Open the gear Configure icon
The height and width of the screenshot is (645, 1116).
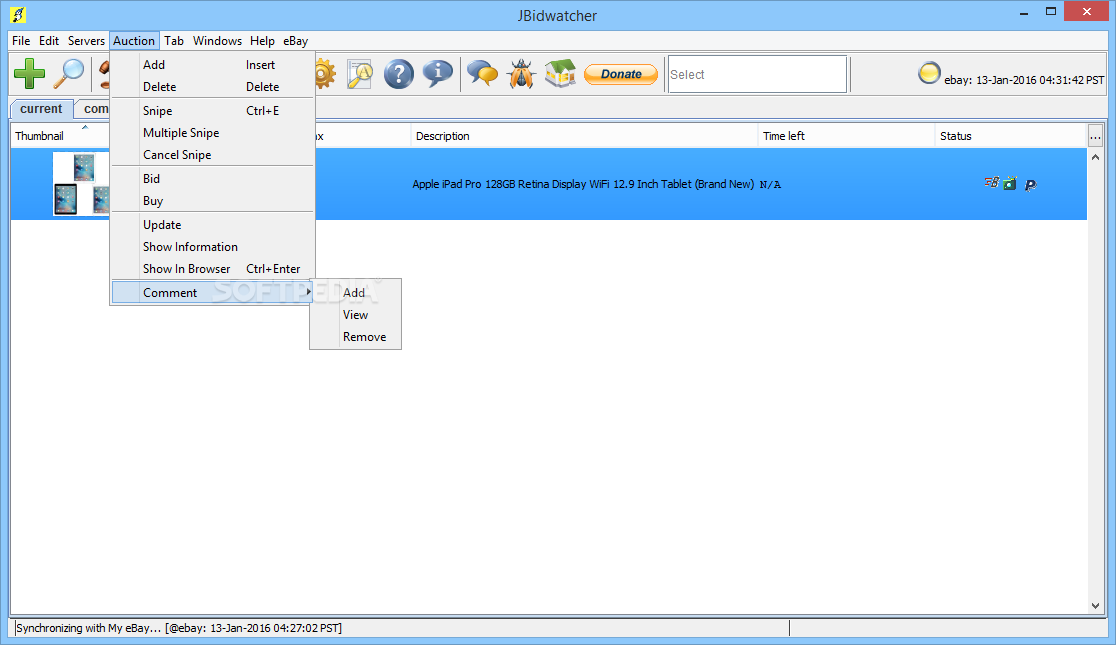pyautogui.click(x=325, y=73)
